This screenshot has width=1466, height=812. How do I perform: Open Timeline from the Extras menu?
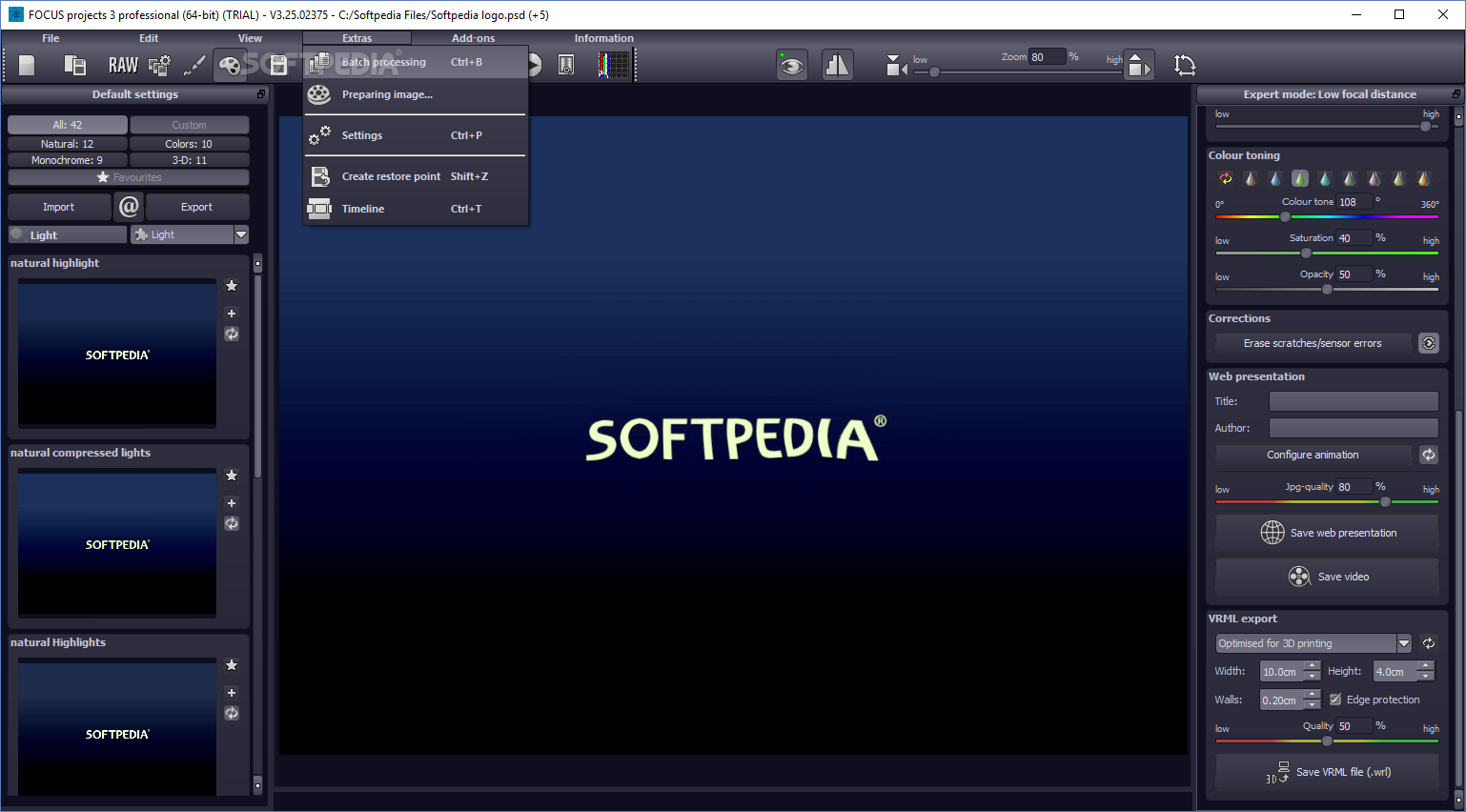click(416, 209)
